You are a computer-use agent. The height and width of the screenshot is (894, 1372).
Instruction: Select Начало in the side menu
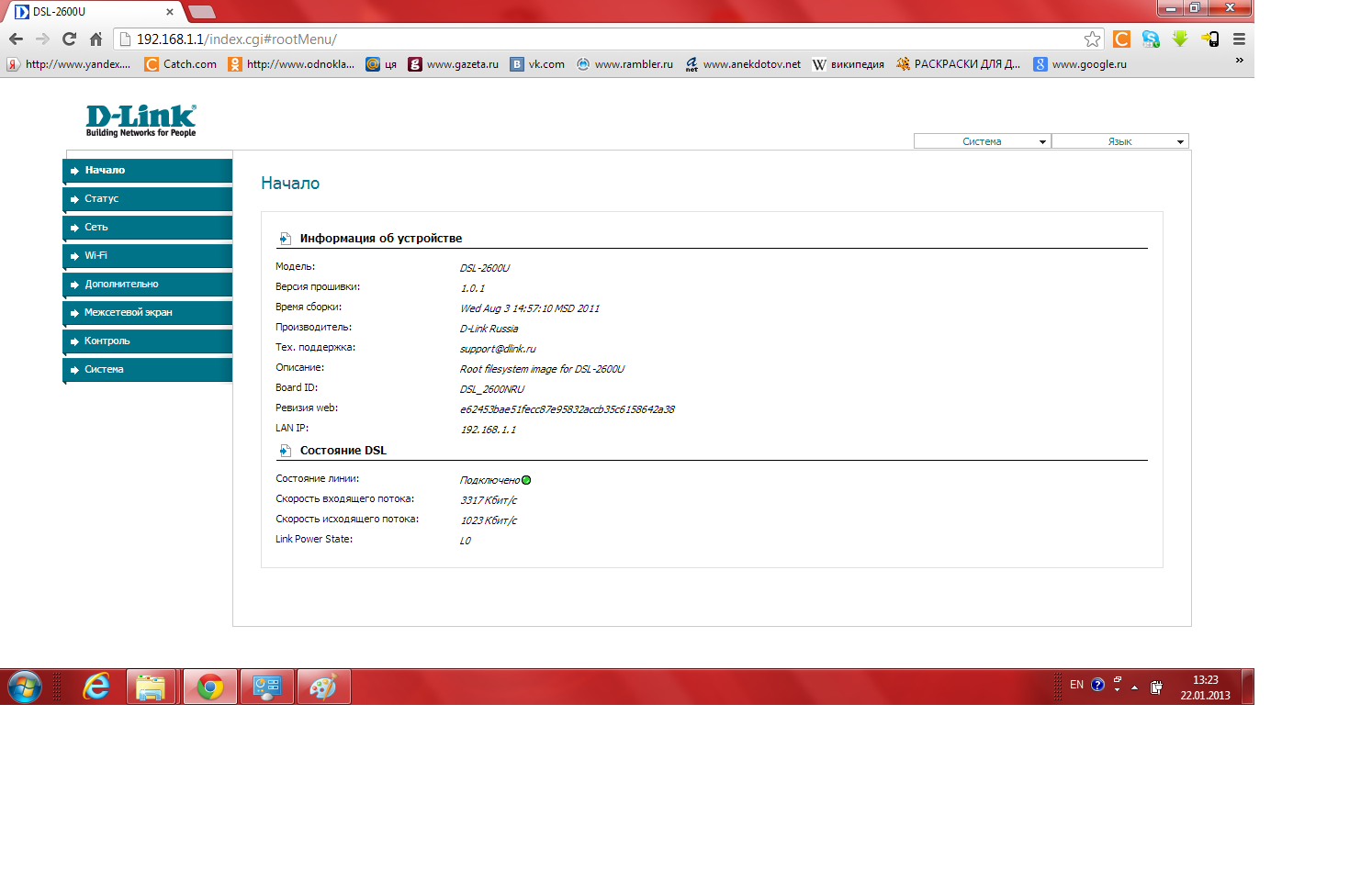click(147, 171)
